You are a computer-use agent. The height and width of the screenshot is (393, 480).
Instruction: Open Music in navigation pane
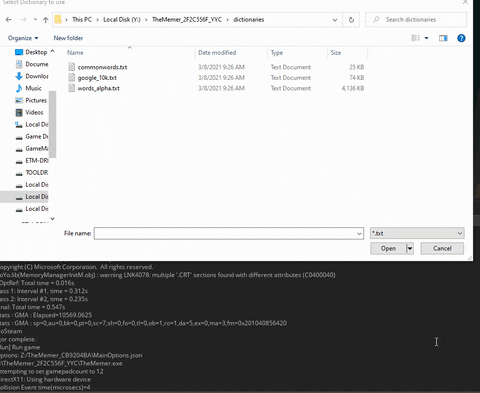[x=33, y=88]
